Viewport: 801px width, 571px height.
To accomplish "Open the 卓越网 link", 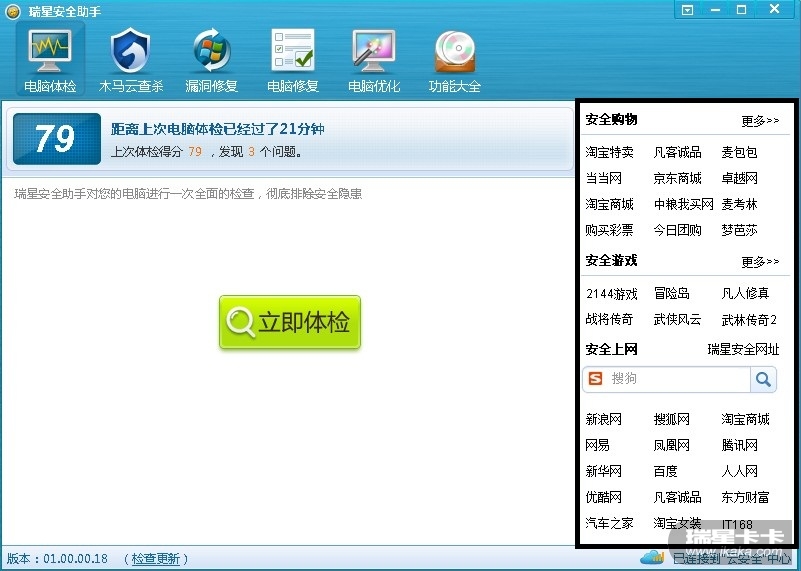I will pos(739,178).
